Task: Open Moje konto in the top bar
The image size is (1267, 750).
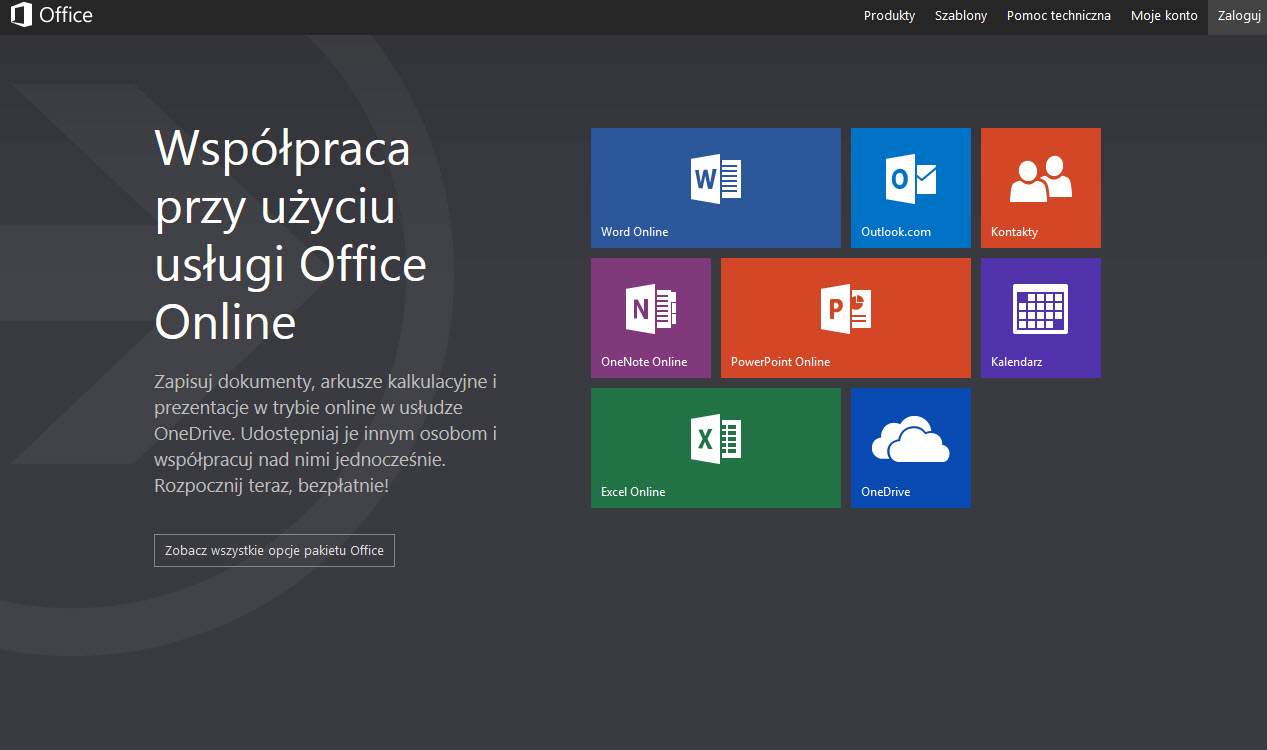Action: (x=1164, y=16)
